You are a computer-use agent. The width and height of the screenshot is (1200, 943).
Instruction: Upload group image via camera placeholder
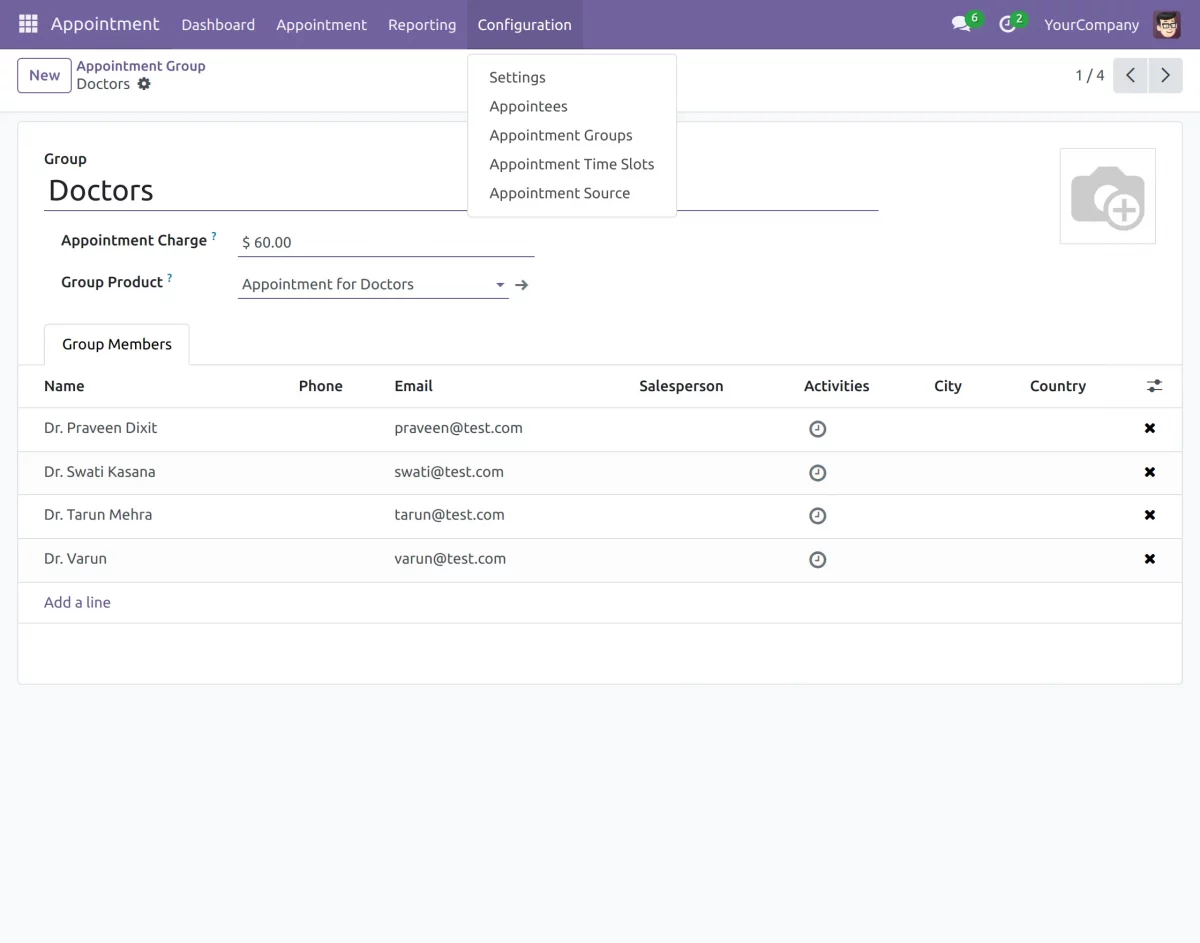[1107, 196]
